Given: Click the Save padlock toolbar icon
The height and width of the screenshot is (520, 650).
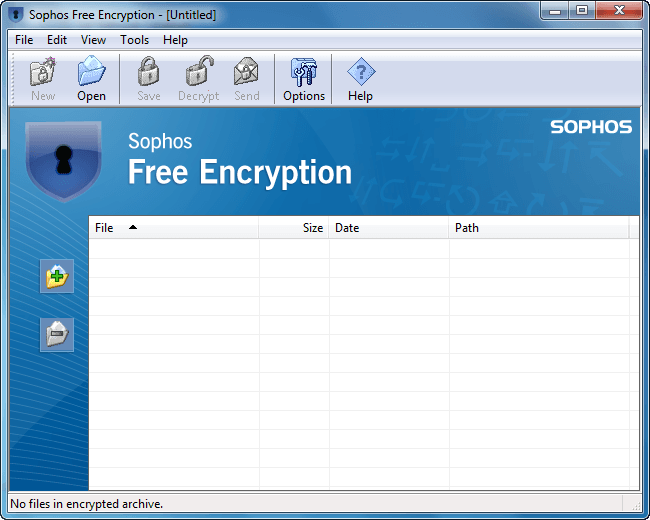Looking at the screenshot, I should (x=148, y=71).
